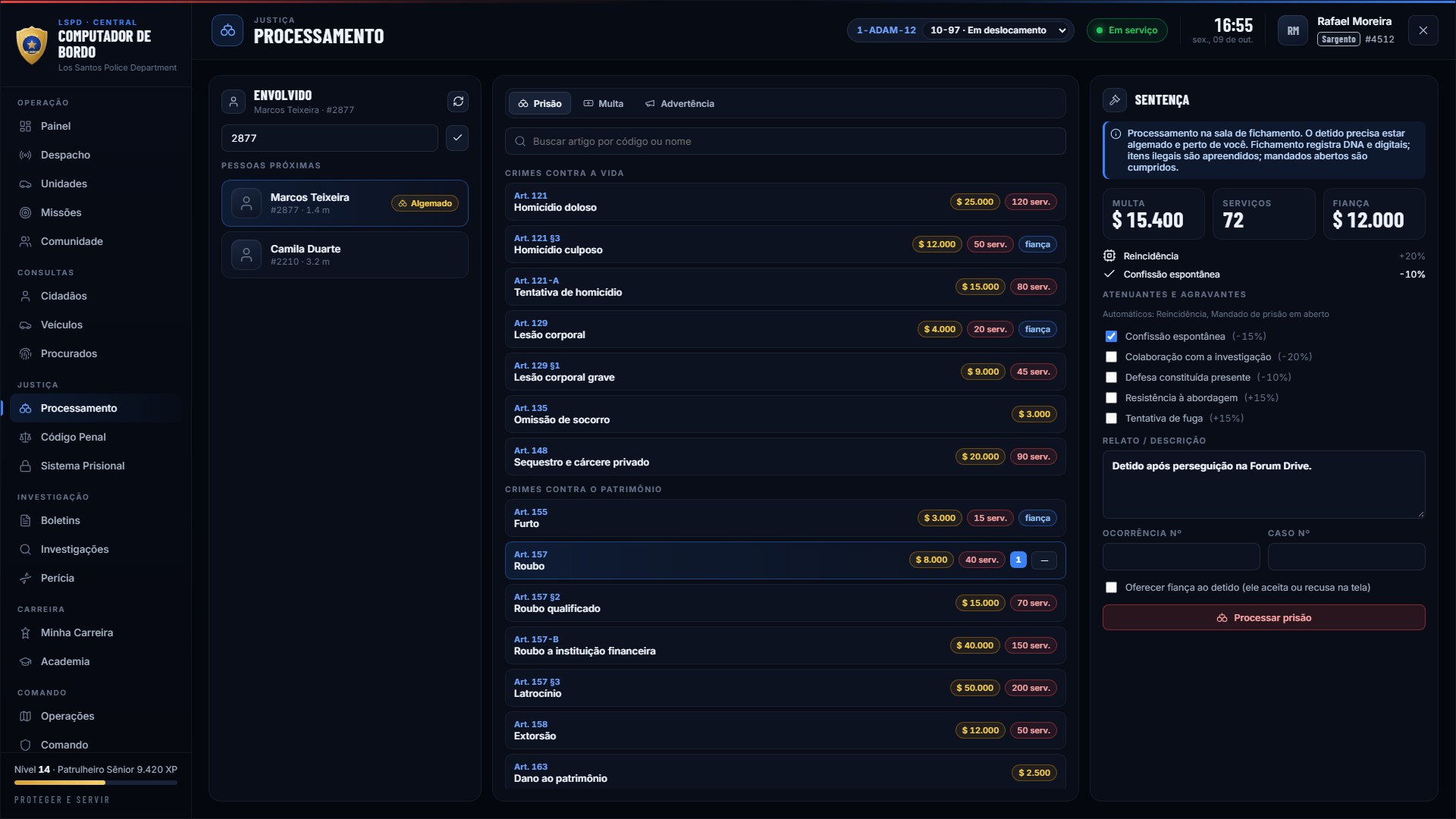This screenshot has width=1456, height=819.
Task: Toggle the Em serviço duty button
Action: [1127, 30]
